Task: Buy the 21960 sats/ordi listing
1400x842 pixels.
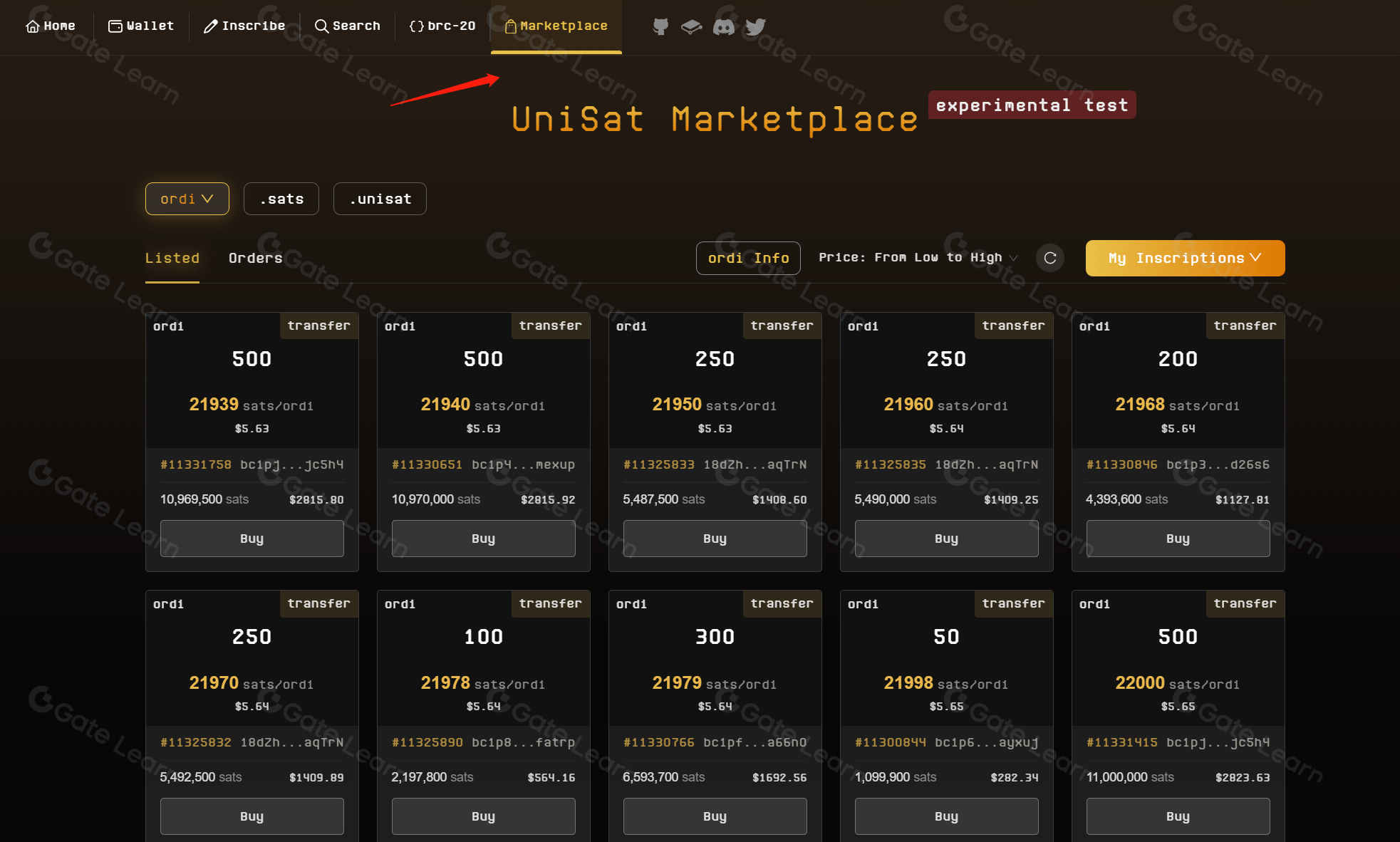Action: click(x=947, y=539)
